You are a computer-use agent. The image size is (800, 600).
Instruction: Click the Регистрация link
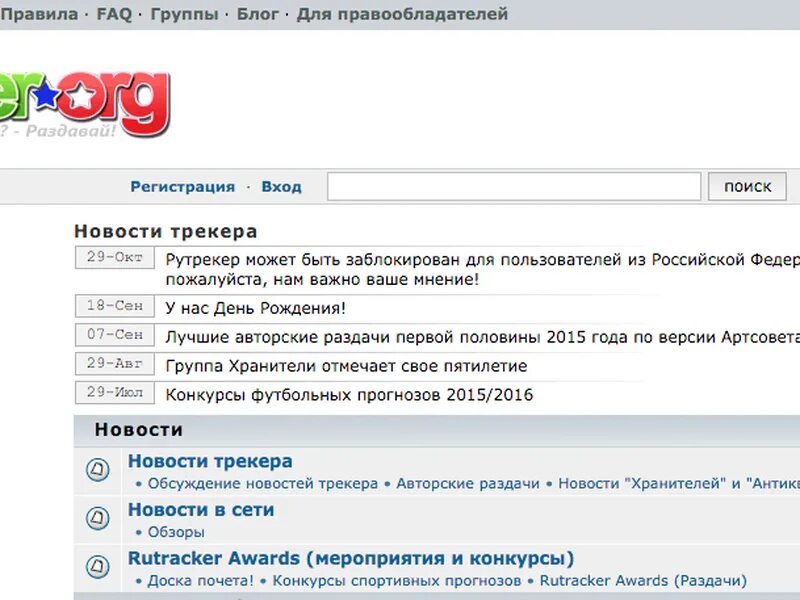point(183,187)
